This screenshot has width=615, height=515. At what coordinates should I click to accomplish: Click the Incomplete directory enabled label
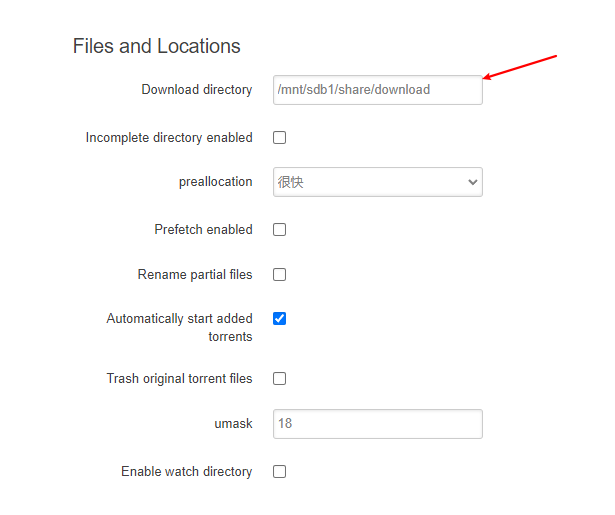pyautogui.click(x=169, y=138)
